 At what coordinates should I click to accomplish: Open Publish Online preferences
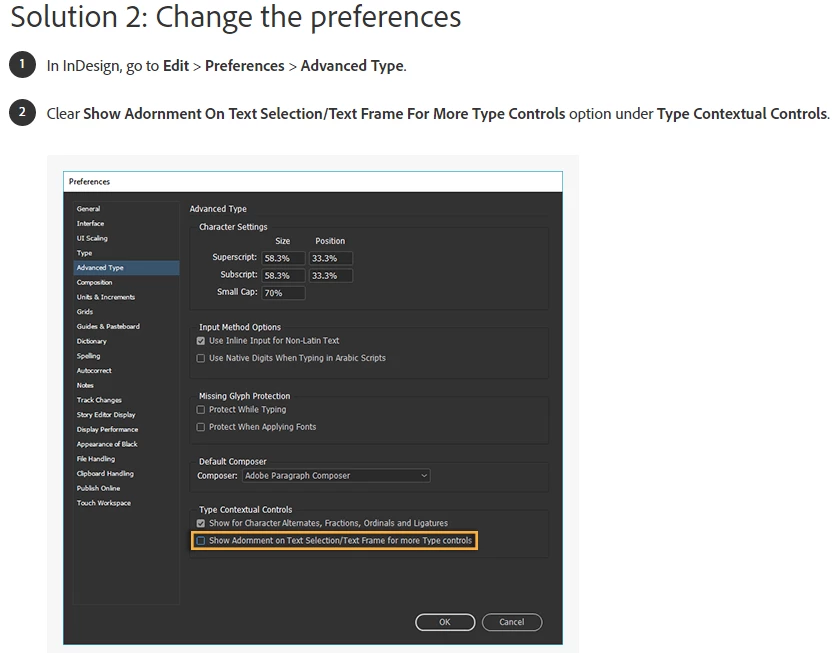98,488
